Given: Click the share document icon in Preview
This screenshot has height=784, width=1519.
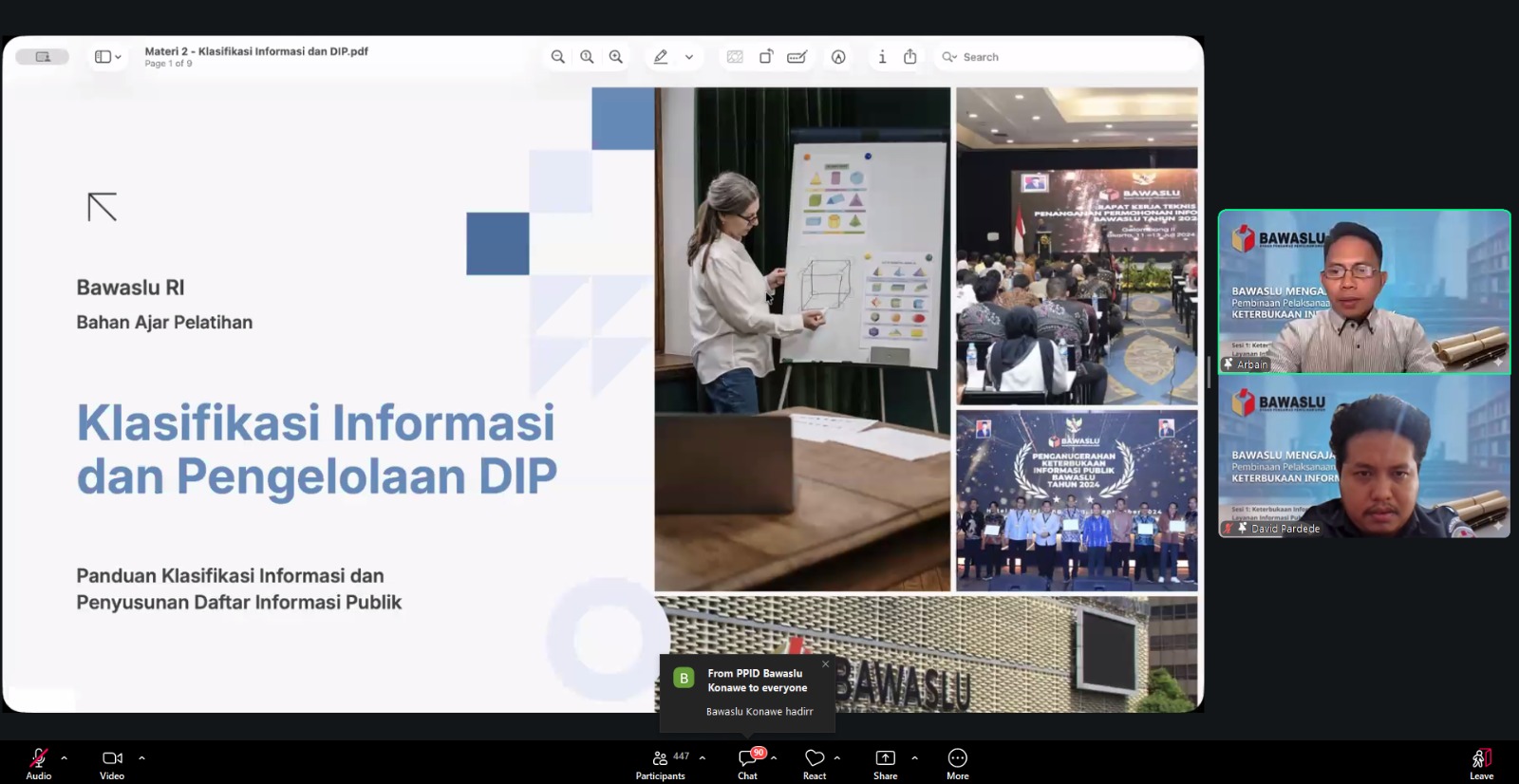Looking at the screenshot, I should point(910,57).
